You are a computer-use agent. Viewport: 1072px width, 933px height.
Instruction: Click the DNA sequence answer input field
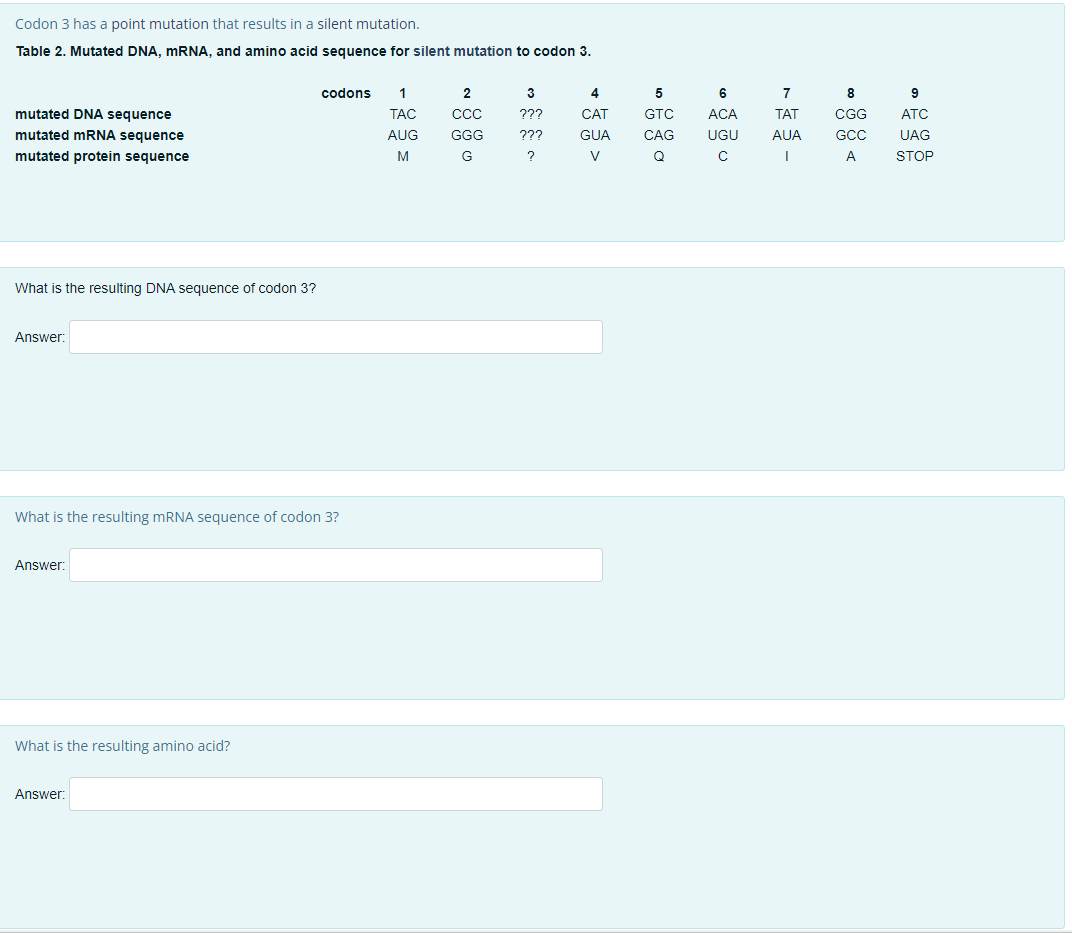[335, 337]
